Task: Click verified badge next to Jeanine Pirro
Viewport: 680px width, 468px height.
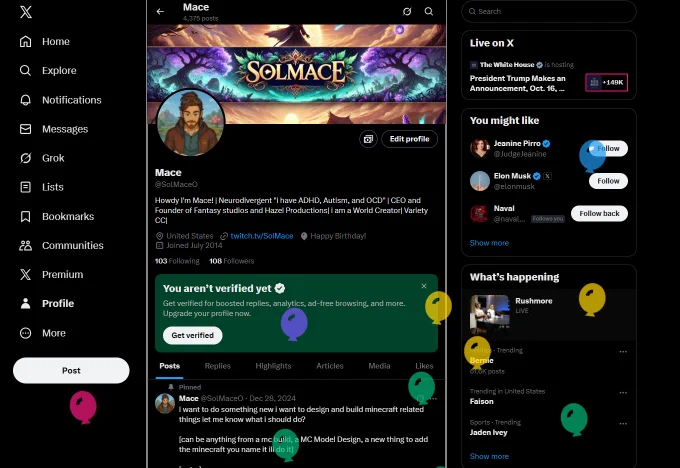Action: point(546,144)
